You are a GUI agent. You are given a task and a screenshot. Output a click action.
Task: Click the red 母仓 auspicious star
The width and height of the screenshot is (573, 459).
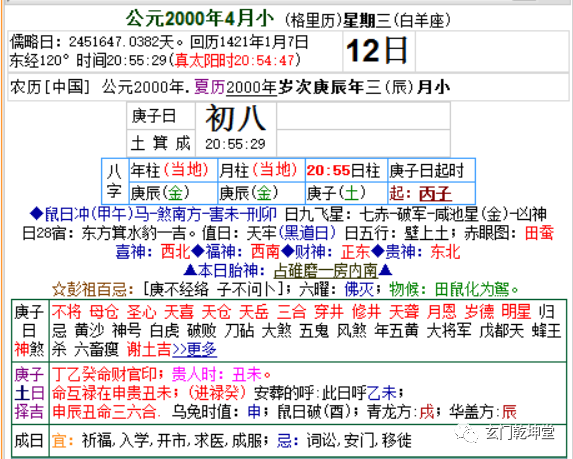point(104,312)
